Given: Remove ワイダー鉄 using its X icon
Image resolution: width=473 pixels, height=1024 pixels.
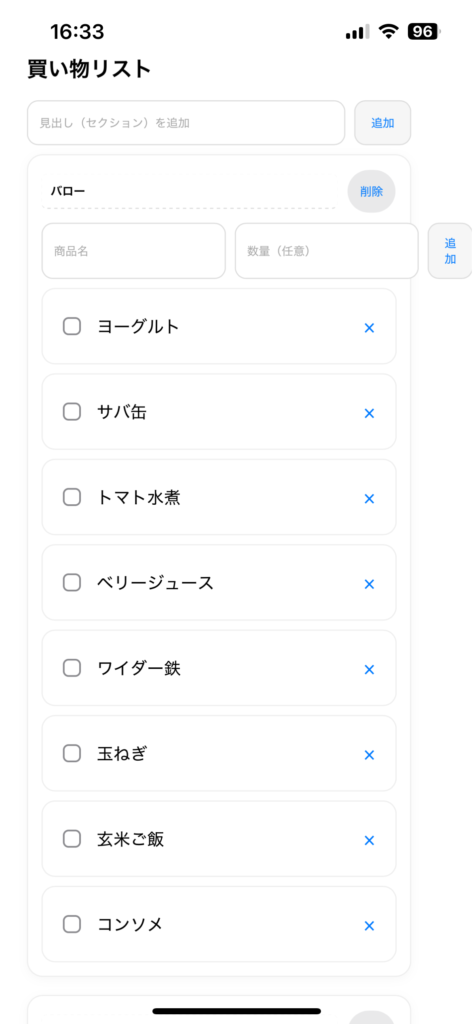Looking at the screenshot, I should point(369,669).
